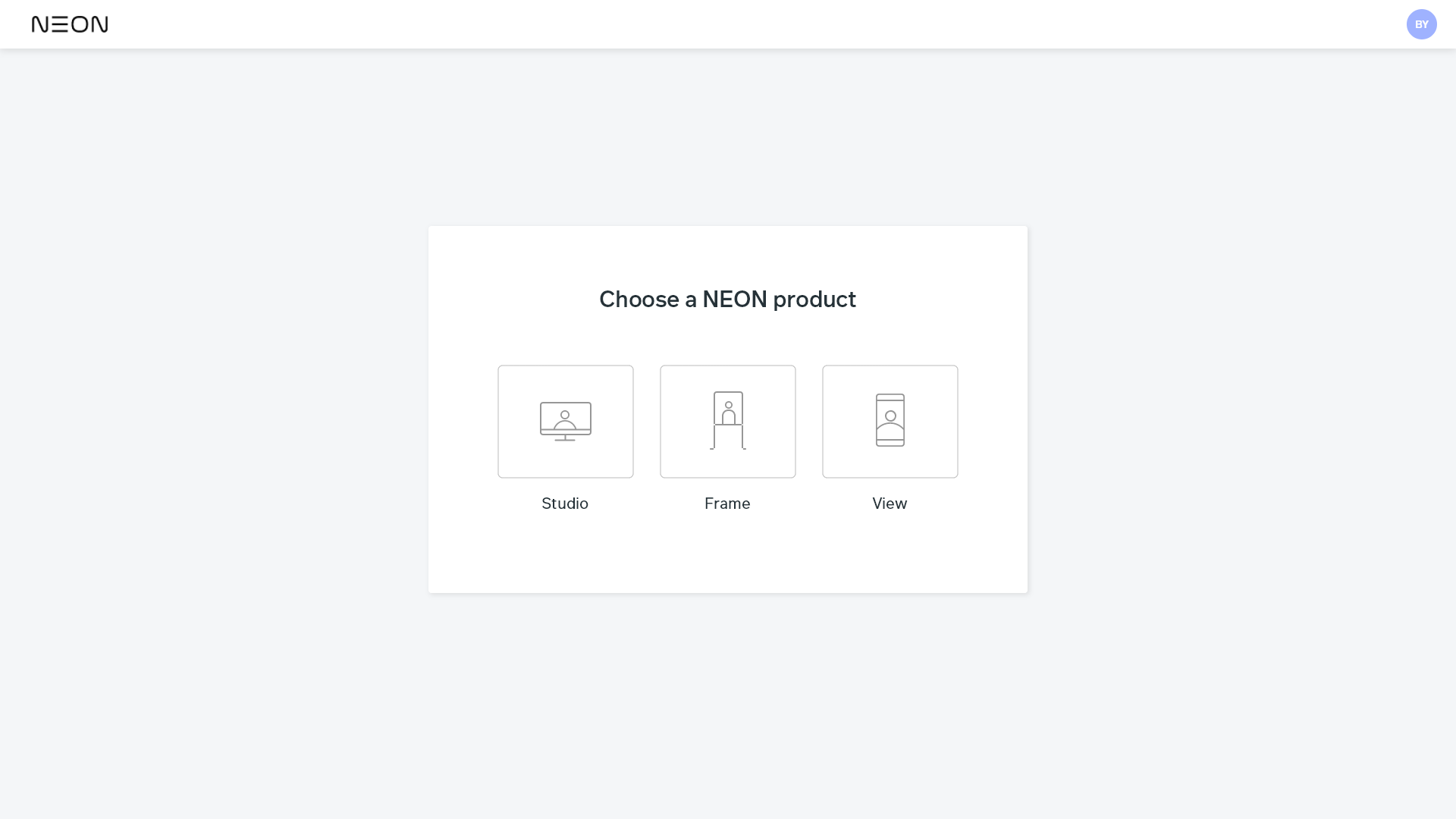Select the Frame standing display icon
Viewport: 1456px width, 819px height.
(x=728, y=421)
